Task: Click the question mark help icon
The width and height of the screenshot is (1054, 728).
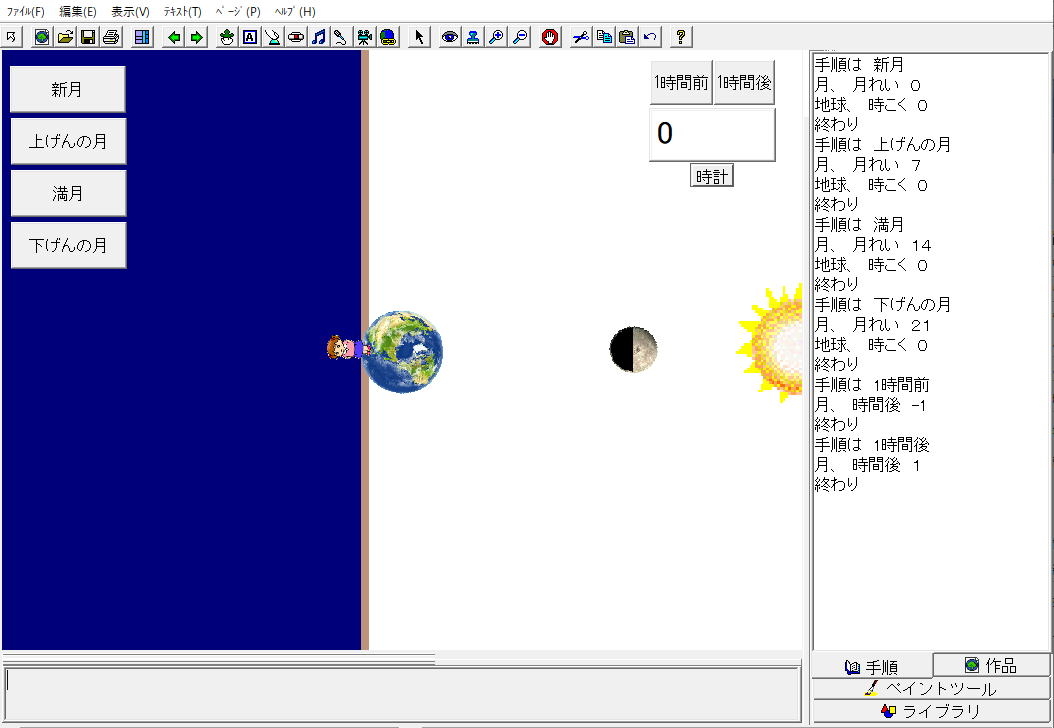Action: [x=680, y=37]
